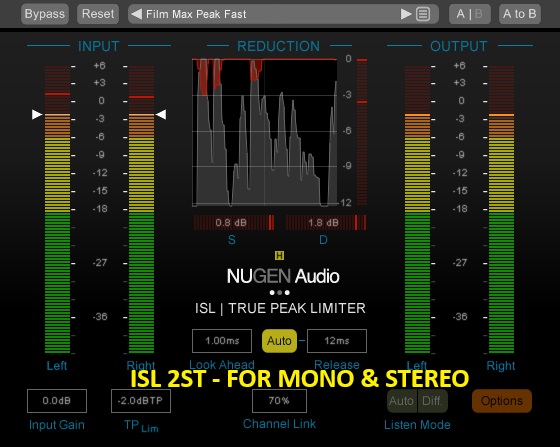The image size is (560, 447).
Task: Click the Input Gain label
Action: coord(57,425)
